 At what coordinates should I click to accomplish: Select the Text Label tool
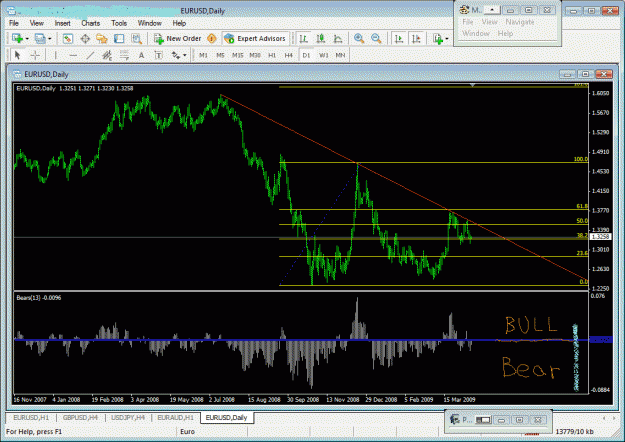click(158, 55)
